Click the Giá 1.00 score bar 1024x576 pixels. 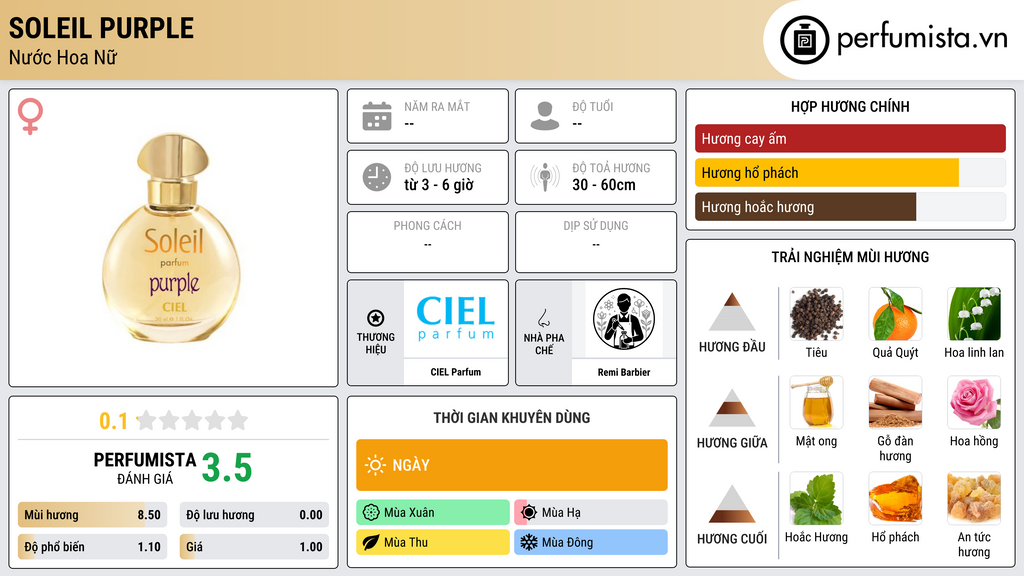(254, 547)
